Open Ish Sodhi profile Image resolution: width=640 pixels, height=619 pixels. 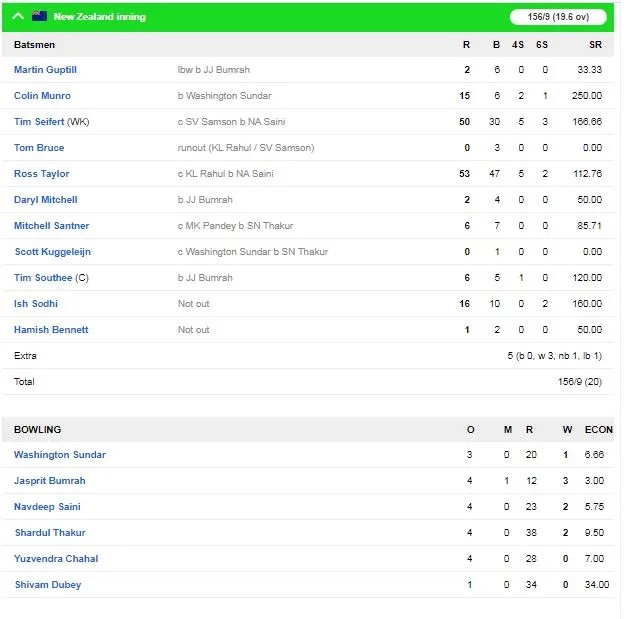(x=36, y=304)
